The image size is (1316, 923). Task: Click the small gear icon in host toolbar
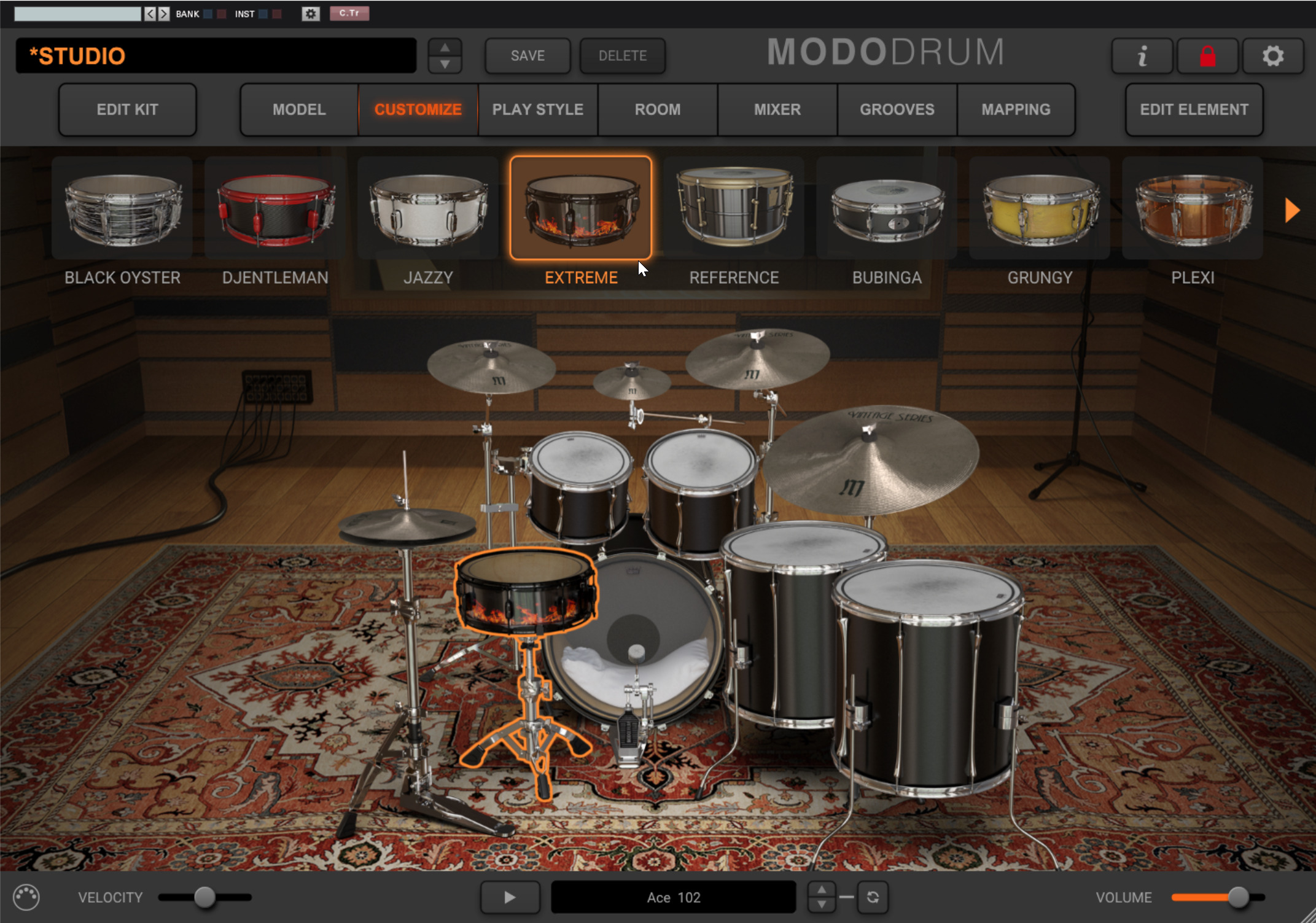point(311,14)
